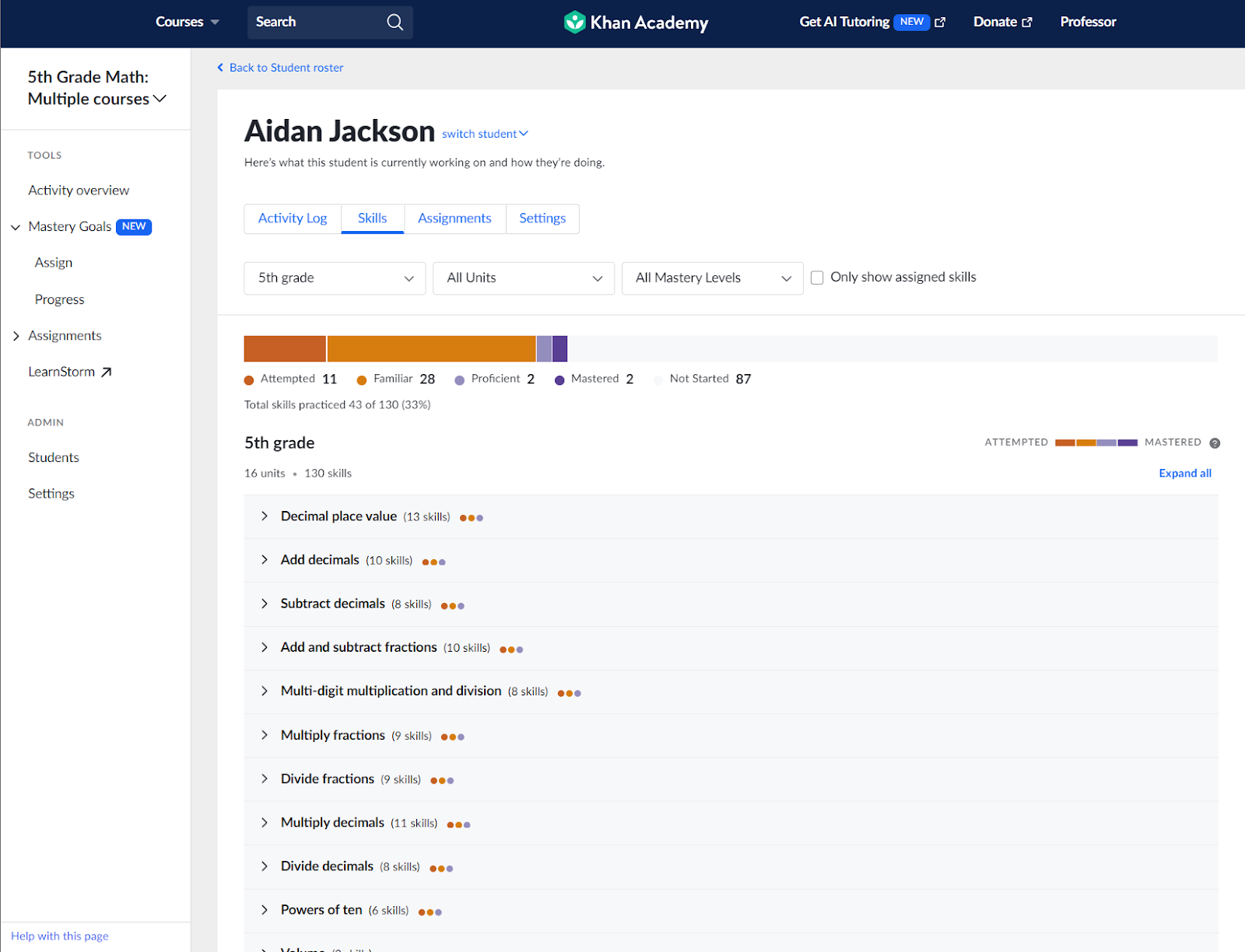Click the back arrow before Student roster

pos(220,67)
